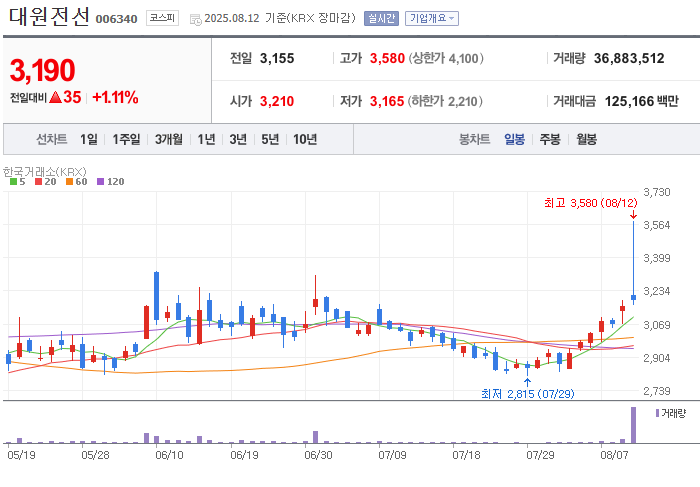700x487 pixels.
Task: Click the purple 120-day moving average swatch
Action: pyautogui.click(x=100, y=182)
